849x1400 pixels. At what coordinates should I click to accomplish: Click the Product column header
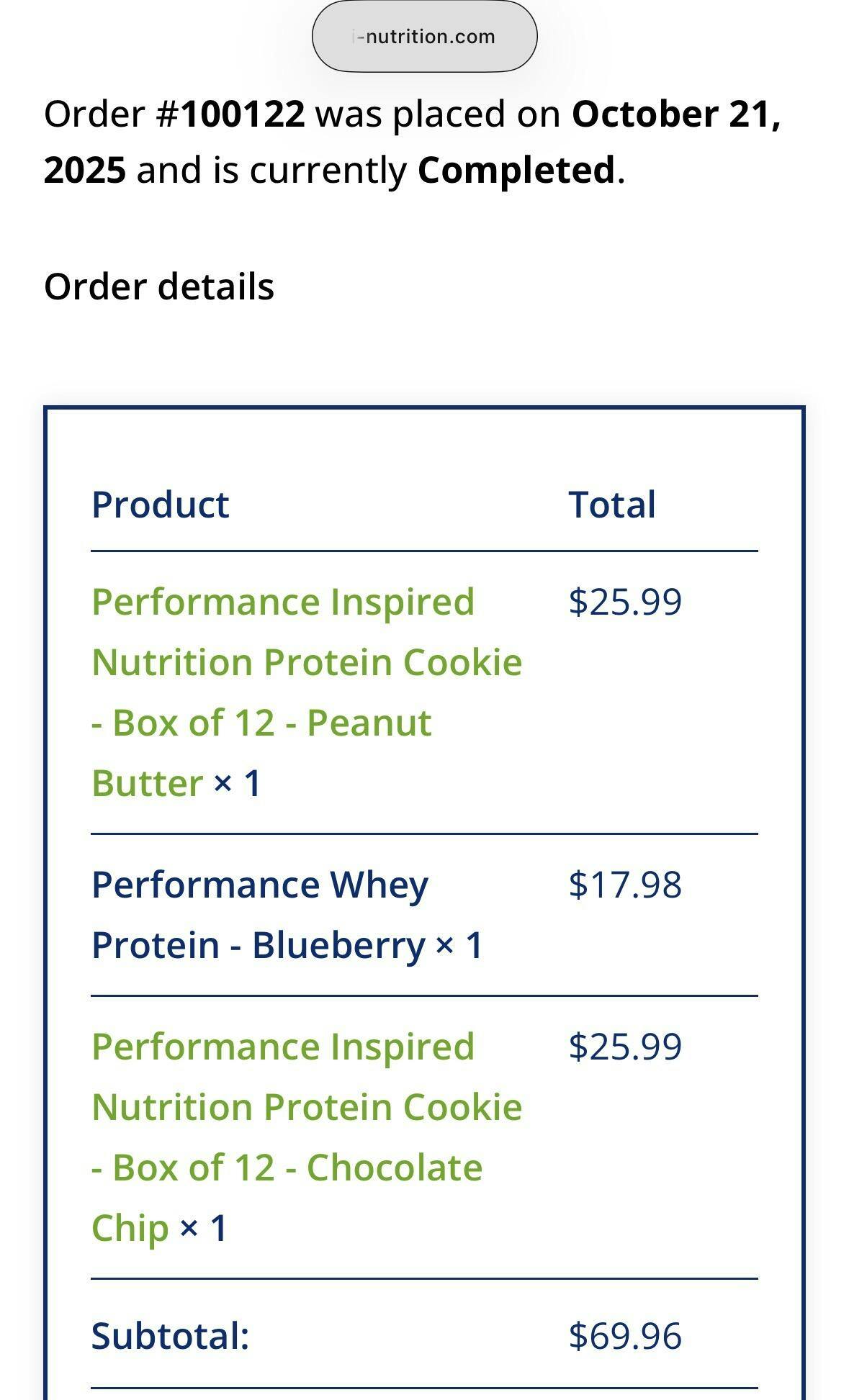(160, 505)
